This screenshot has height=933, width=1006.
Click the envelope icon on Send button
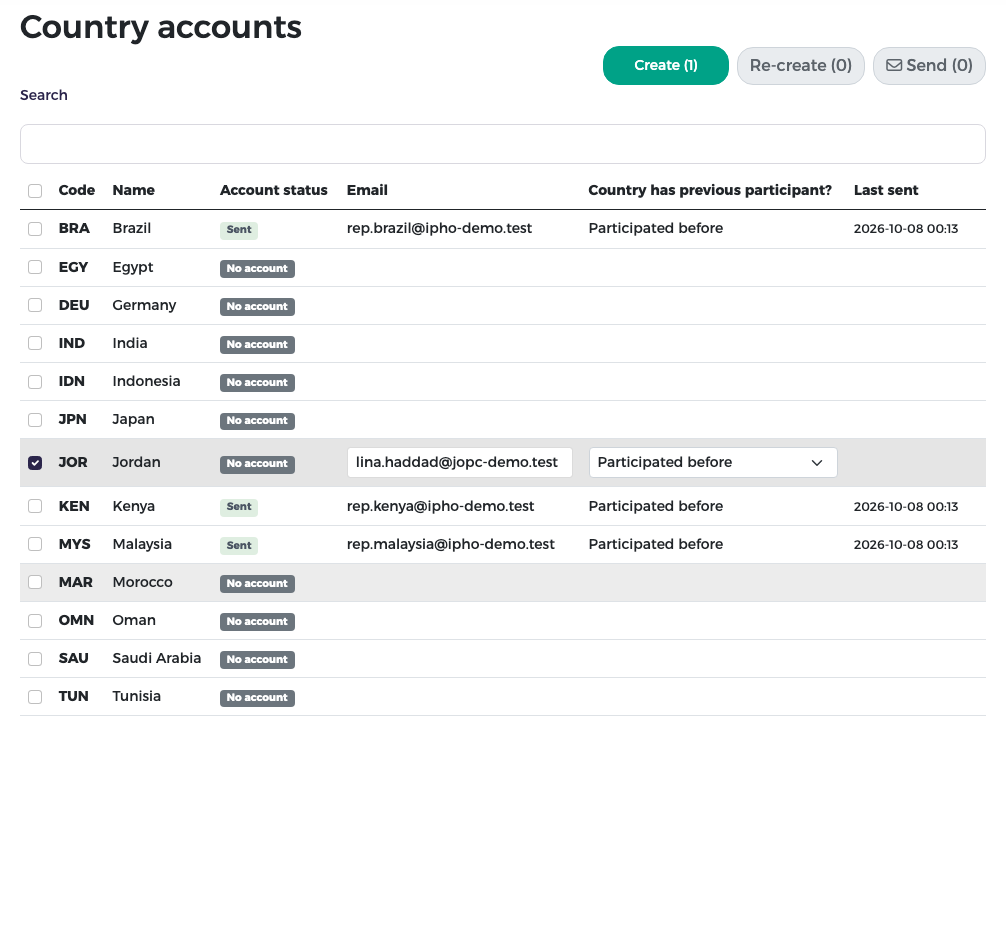point(894,65)
